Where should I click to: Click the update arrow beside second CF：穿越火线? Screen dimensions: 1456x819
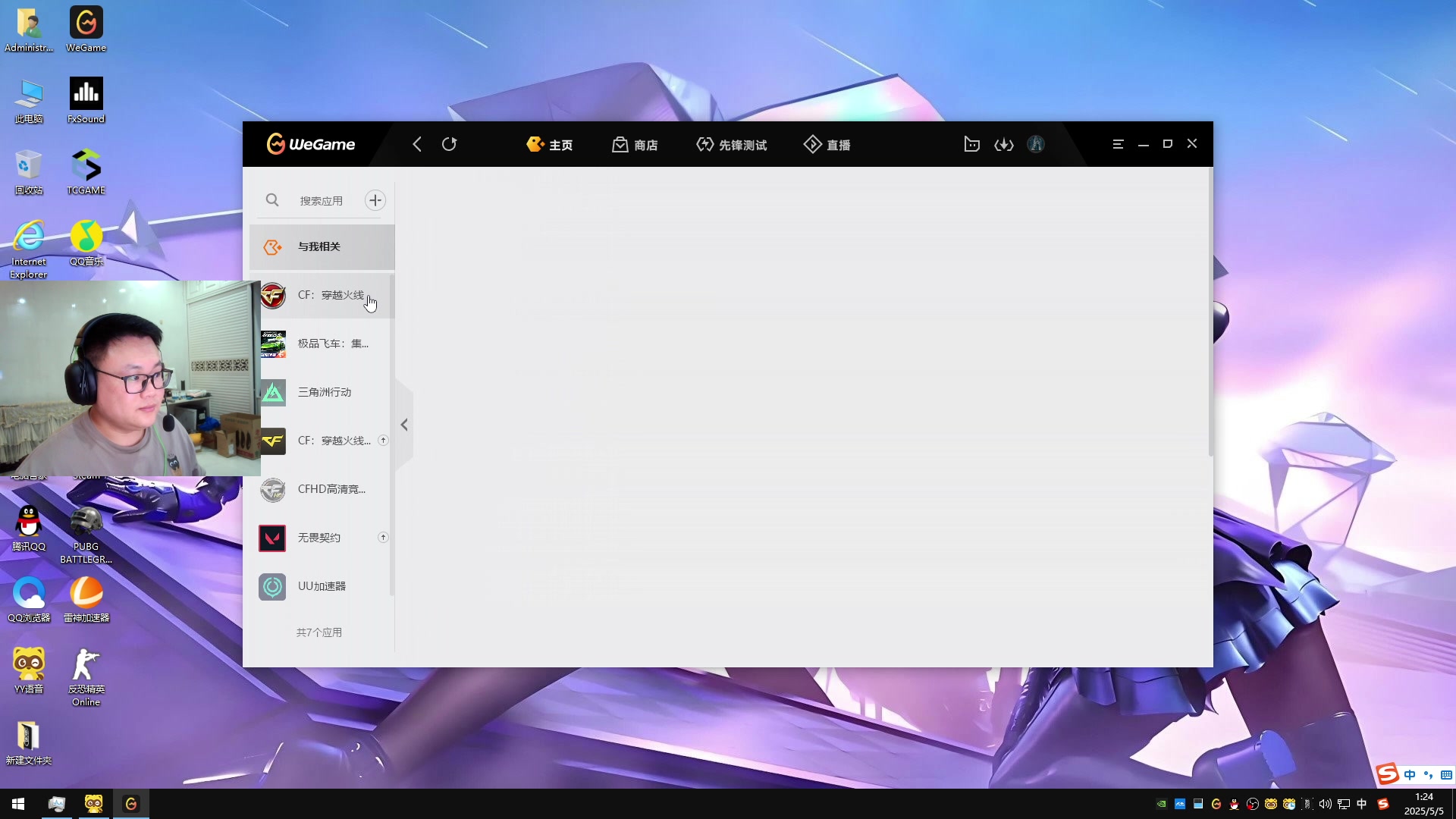[383, 440]
